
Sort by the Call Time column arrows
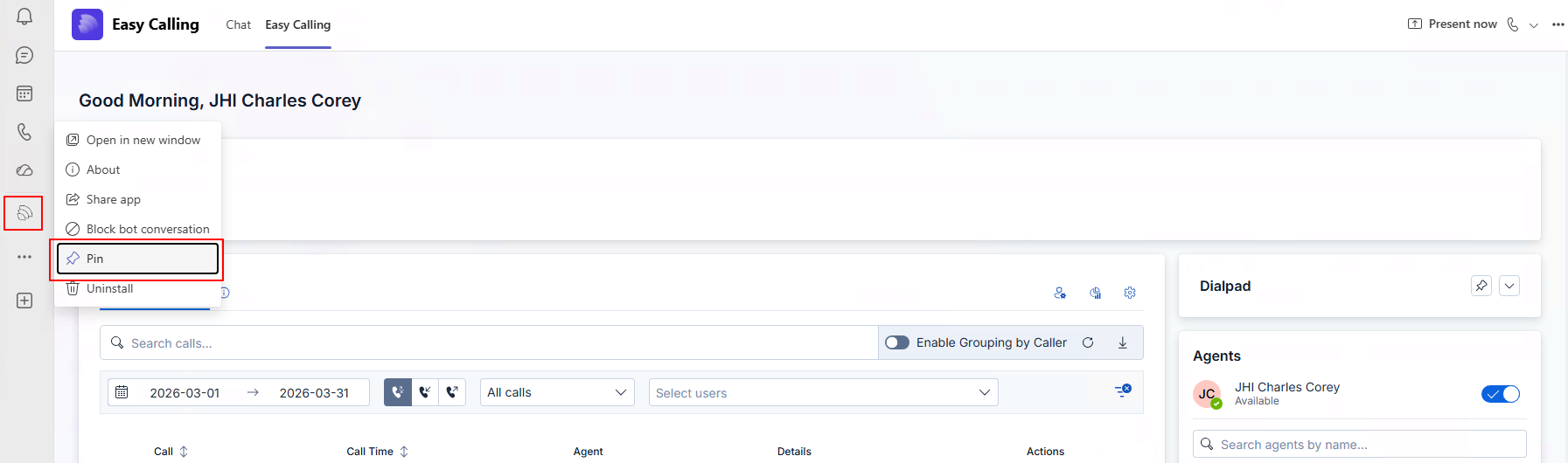click(x=404, y=452)
